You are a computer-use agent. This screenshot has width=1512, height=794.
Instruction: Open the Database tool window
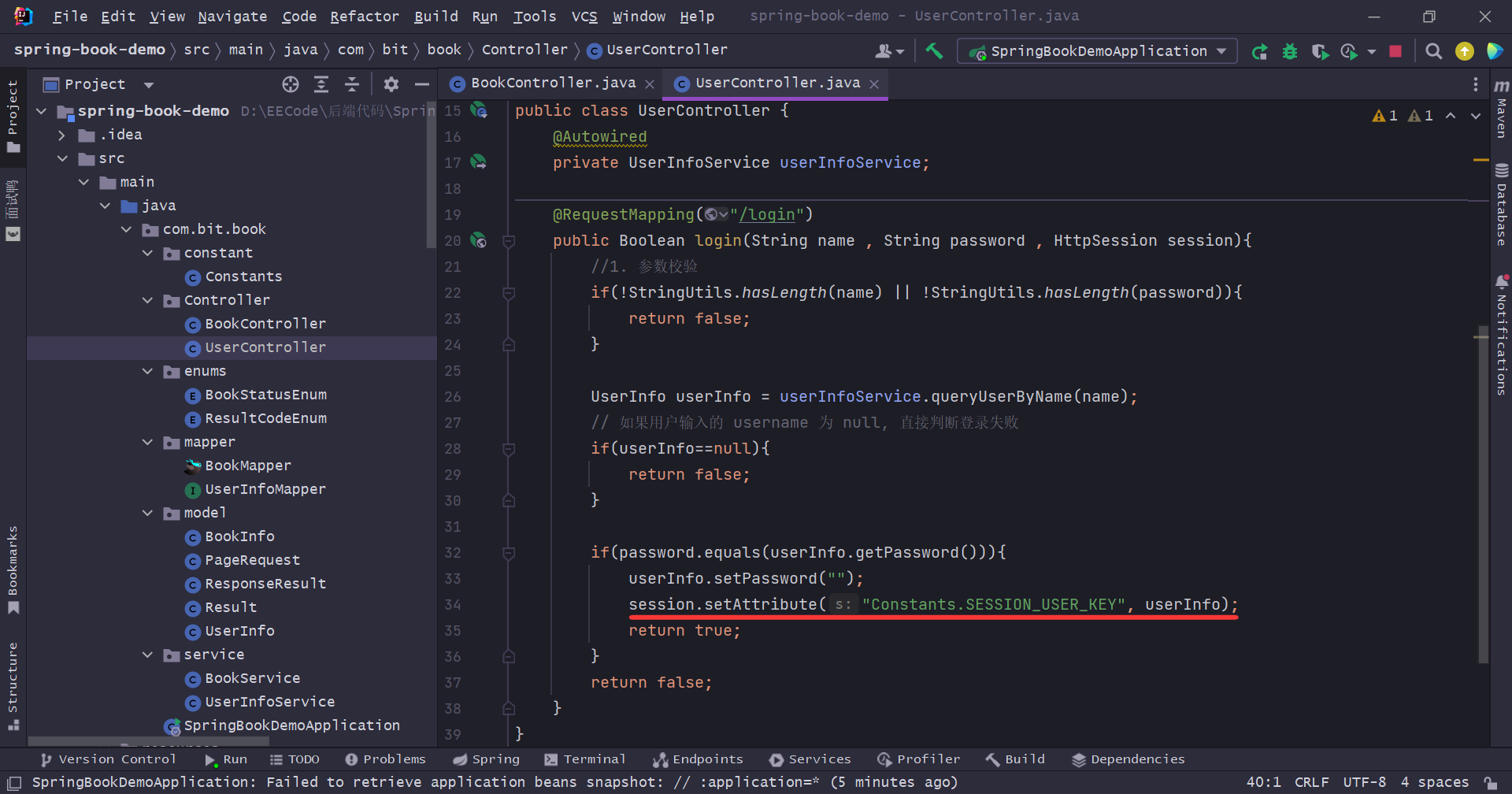(x=1502, y=205)
